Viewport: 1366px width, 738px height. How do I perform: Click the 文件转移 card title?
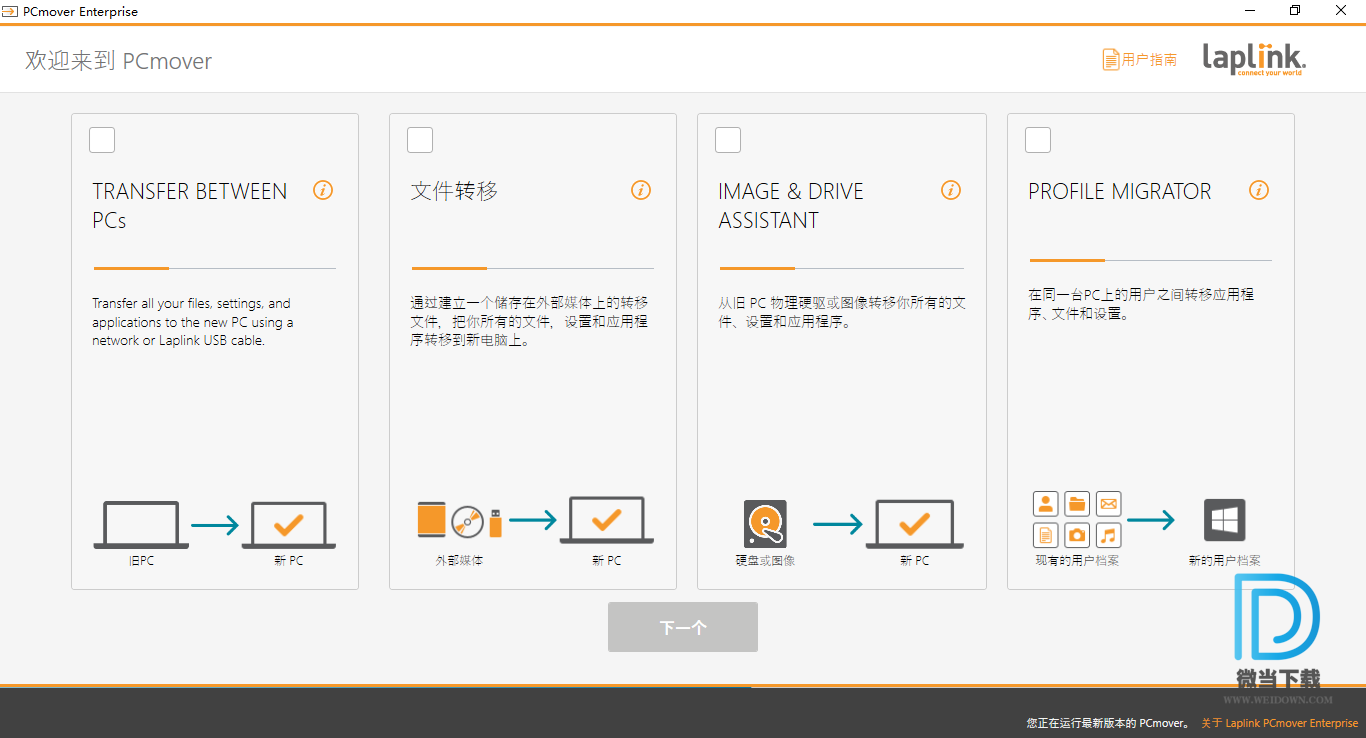[454, 191]
